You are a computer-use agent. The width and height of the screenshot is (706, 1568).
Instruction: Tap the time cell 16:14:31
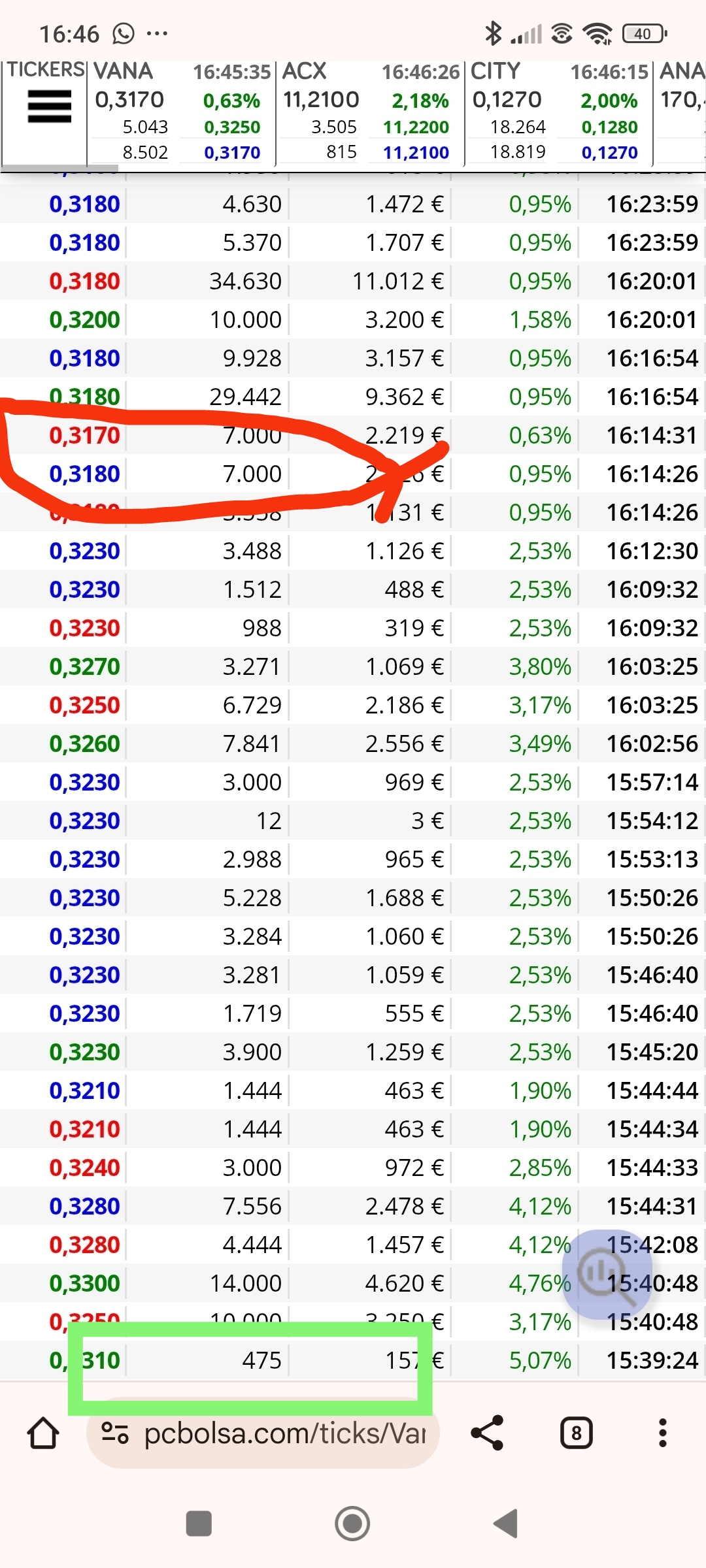(x=652, y=435)
